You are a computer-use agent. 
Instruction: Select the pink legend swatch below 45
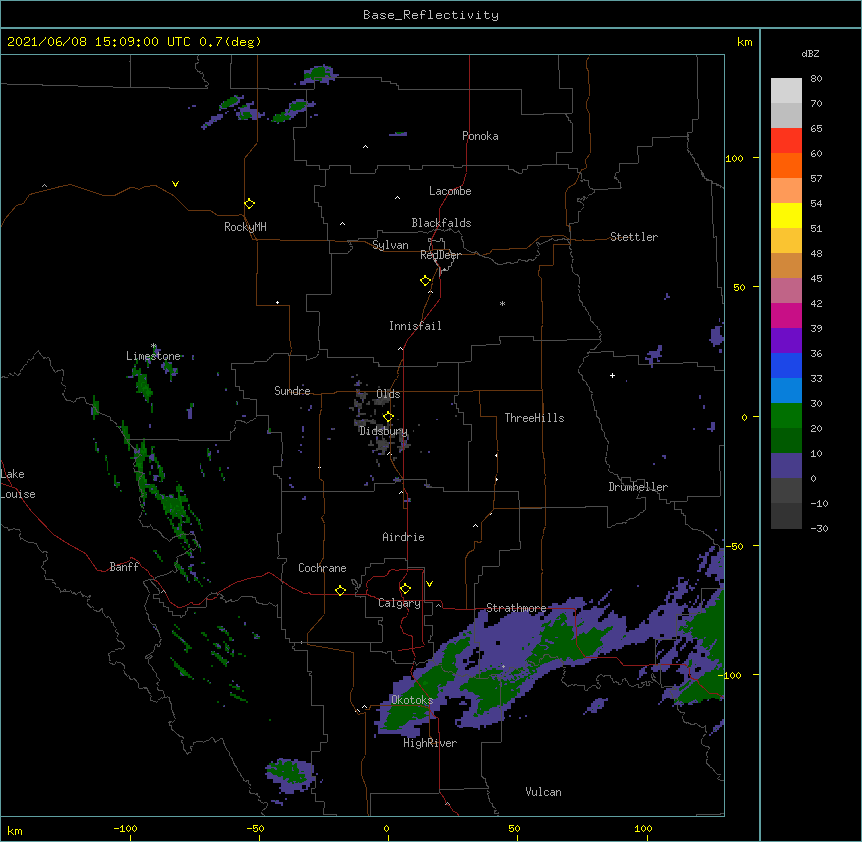(x=786, y=291)
